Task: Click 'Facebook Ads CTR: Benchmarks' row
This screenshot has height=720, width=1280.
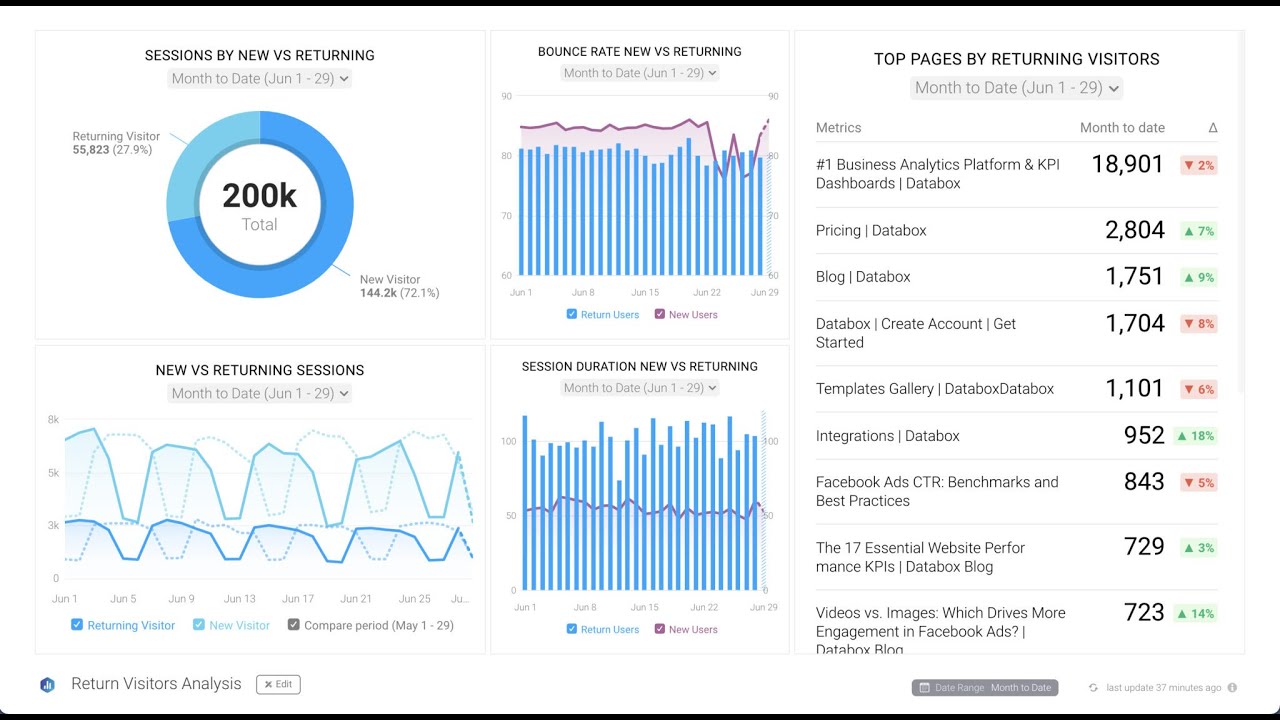Action: [1017, 491]
